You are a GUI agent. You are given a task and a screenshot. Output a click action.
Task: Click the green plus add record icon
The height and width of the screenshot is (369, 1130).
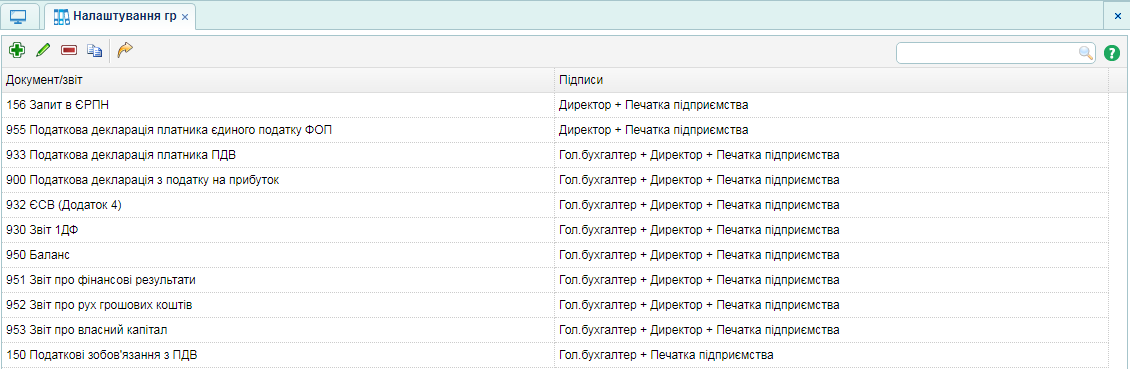[16, 50]
